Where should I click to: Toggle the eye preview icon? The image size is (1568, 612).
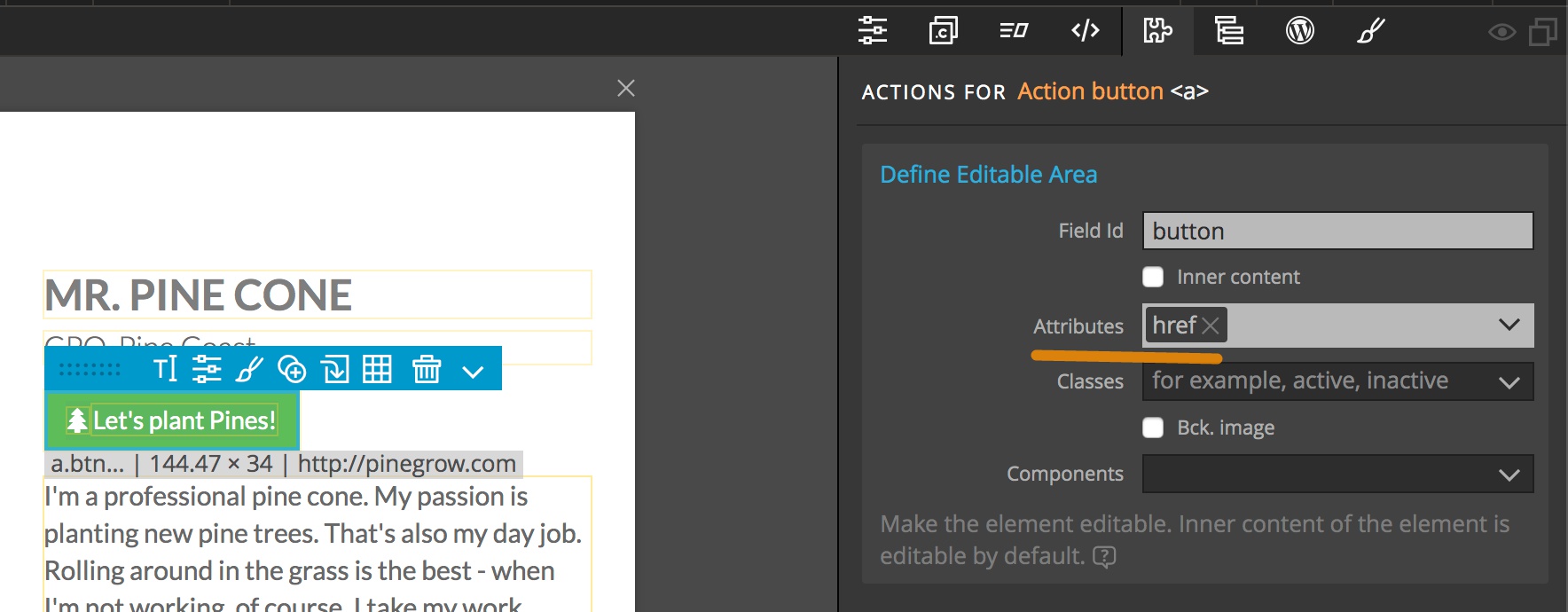point(1501,33)
